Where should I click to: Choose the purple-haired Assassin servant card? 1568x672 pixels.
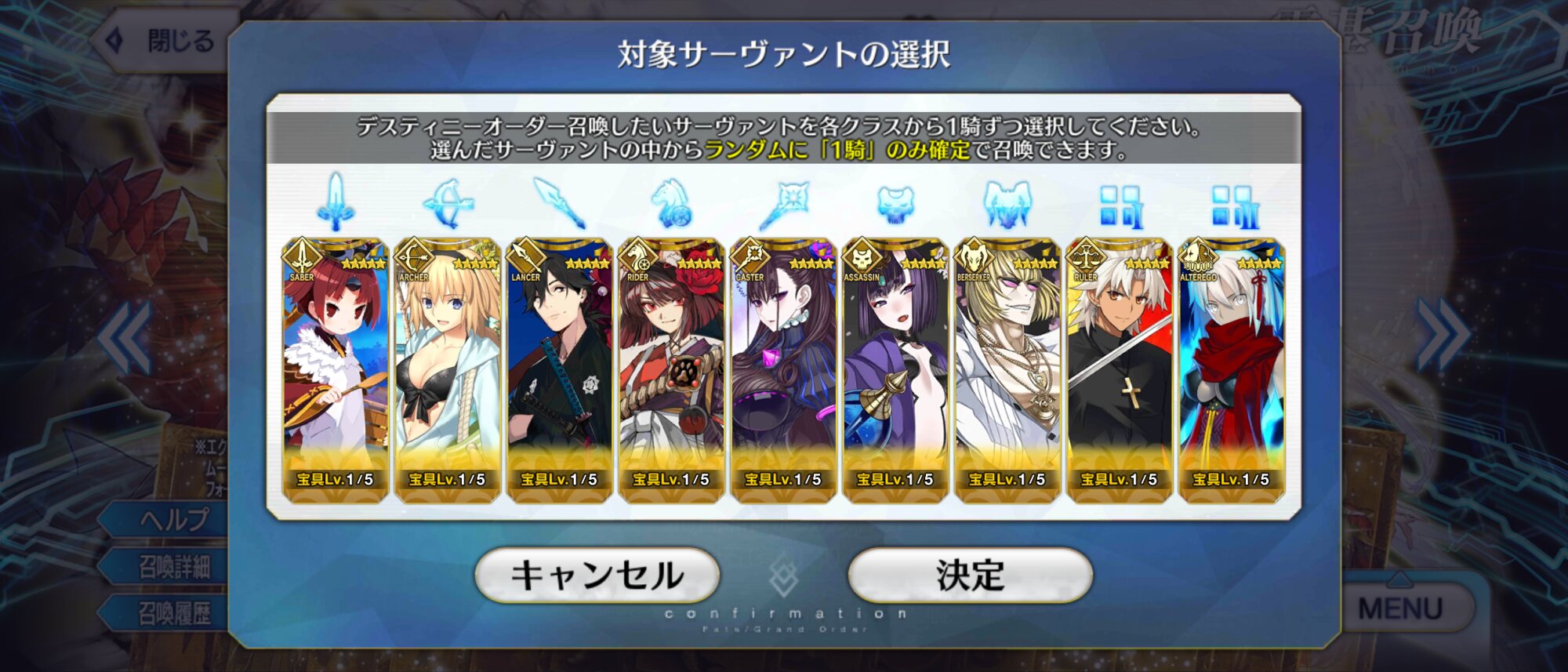[895, 369]
